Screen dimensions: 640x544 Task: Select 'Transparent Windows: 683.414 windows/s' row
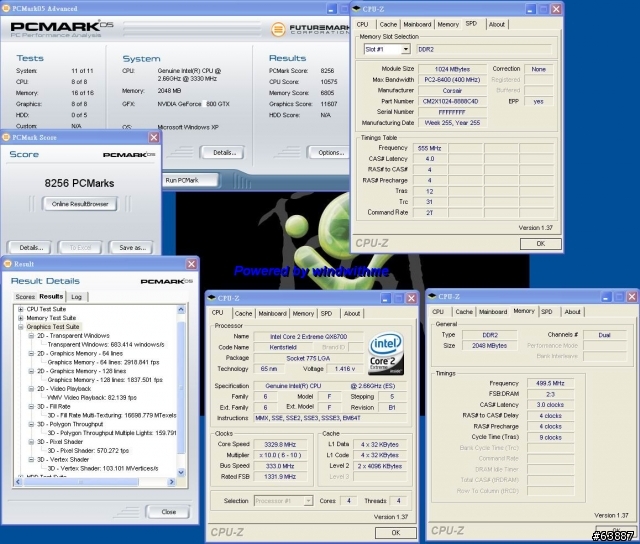click(x=106, y=345)
